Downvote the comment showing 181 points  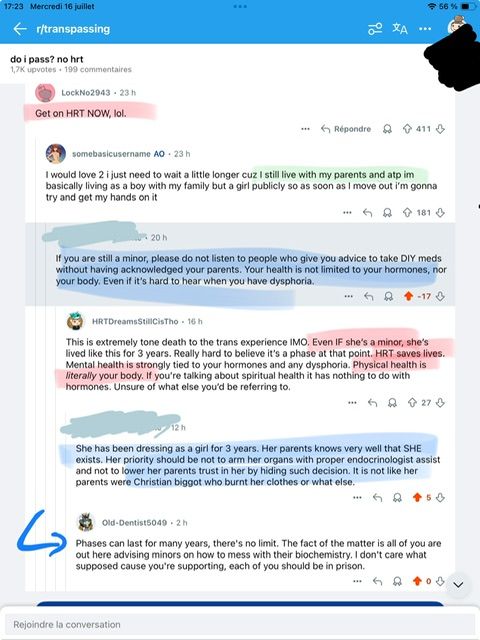click(440, 213)
